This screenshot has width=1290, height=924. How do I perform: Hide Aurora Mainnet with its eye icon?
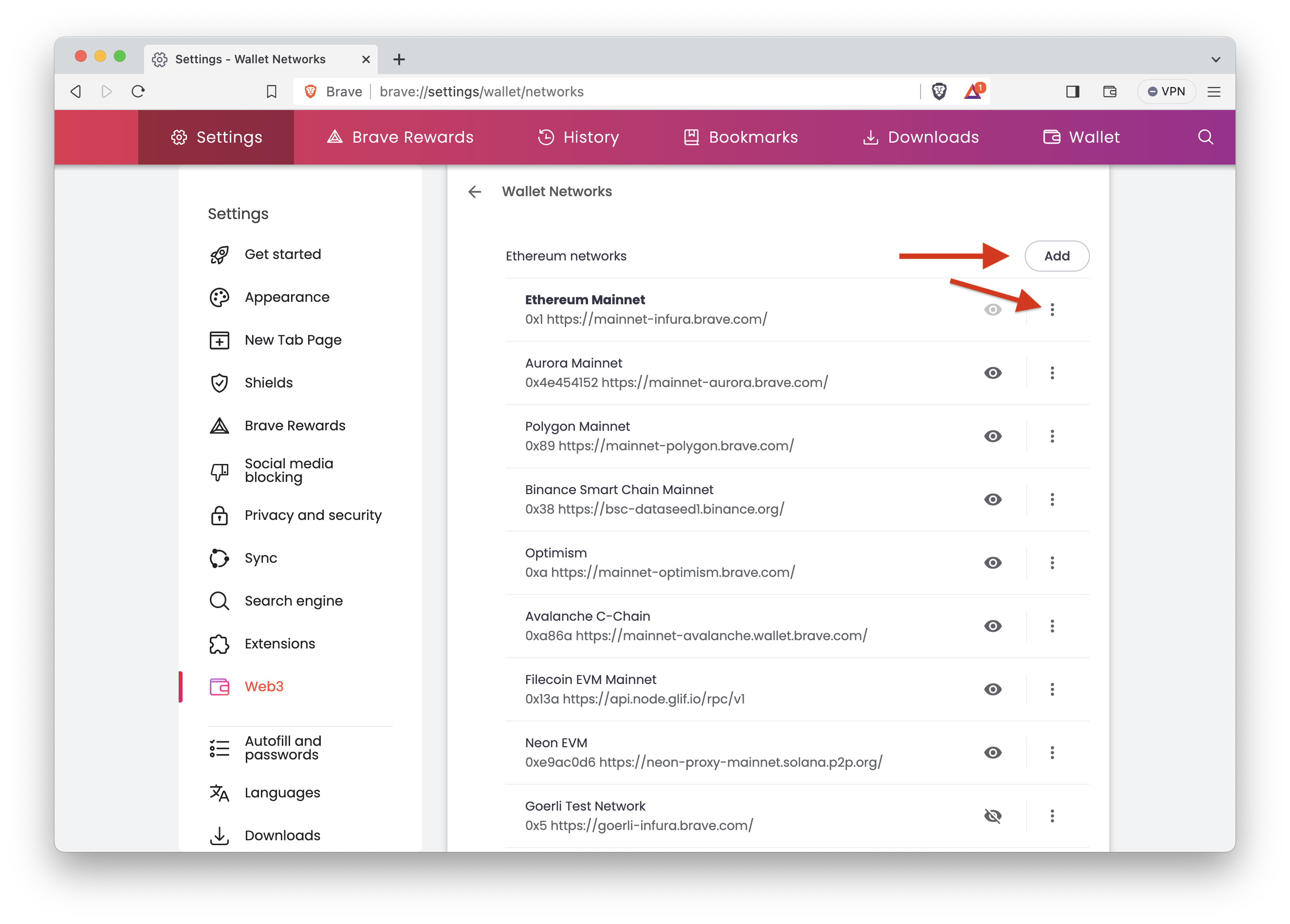(x=993, y=373)
